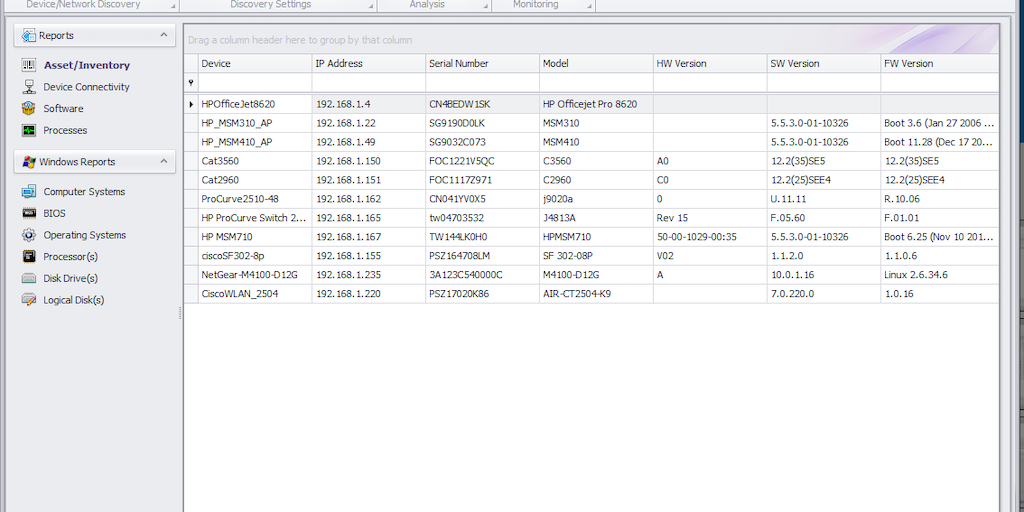
Task: Click the IP Address filter field
Action: coord(369,83)
